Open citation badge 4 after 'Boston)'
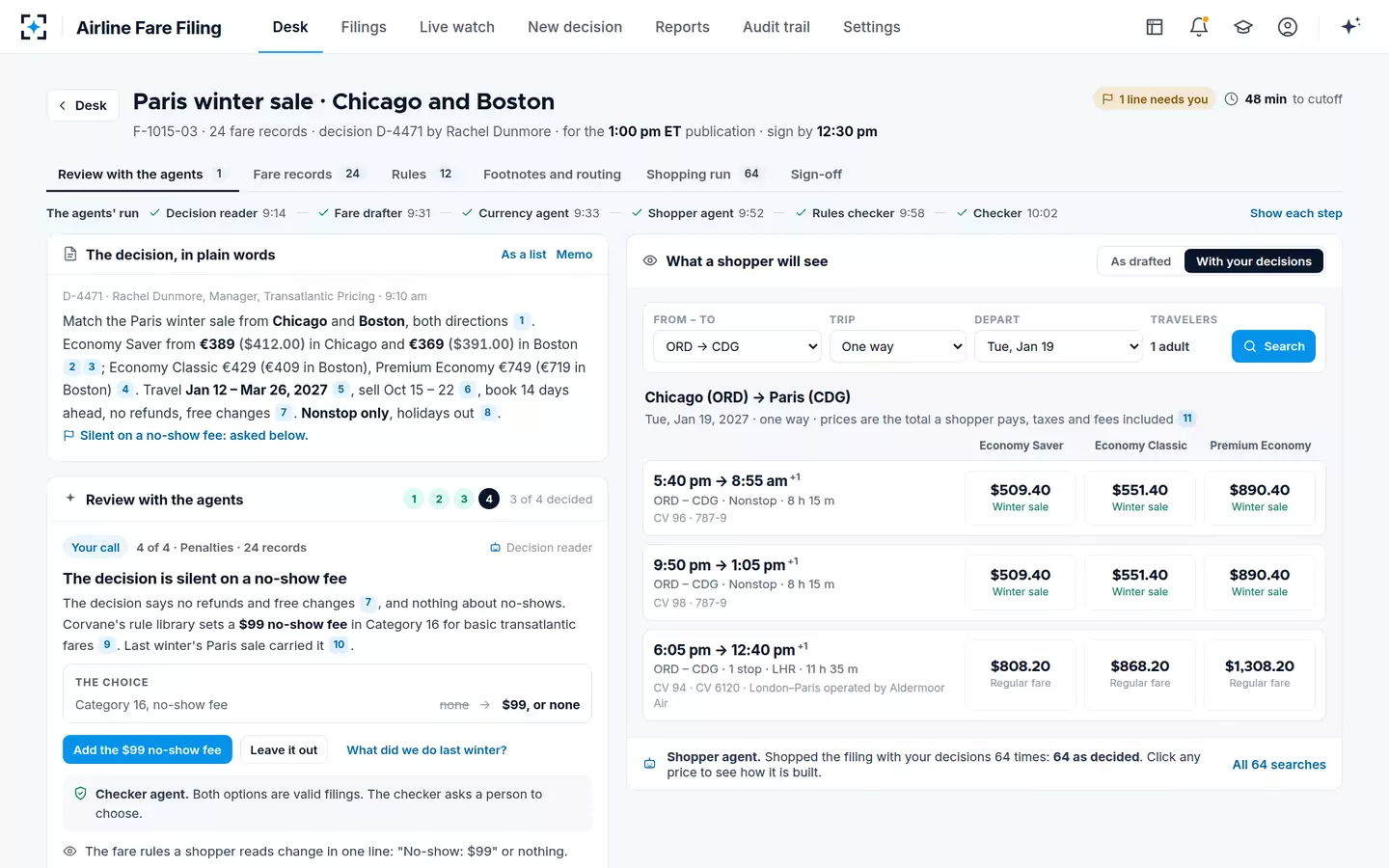1389x868 pixels. [124, 390]
